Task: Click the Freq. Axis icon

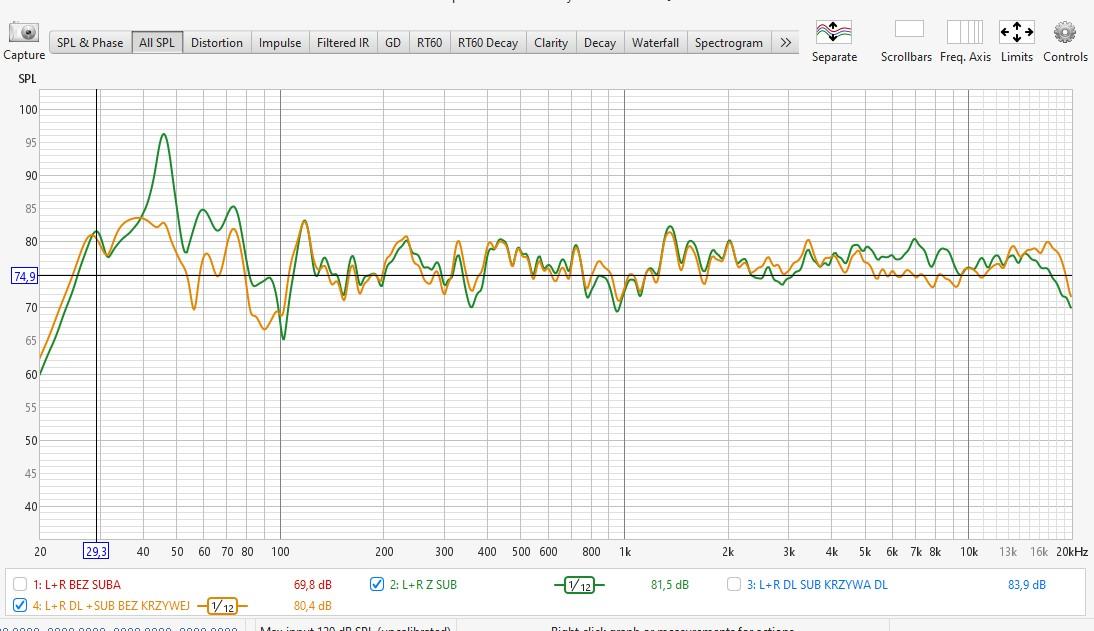Action: [965, 32]
